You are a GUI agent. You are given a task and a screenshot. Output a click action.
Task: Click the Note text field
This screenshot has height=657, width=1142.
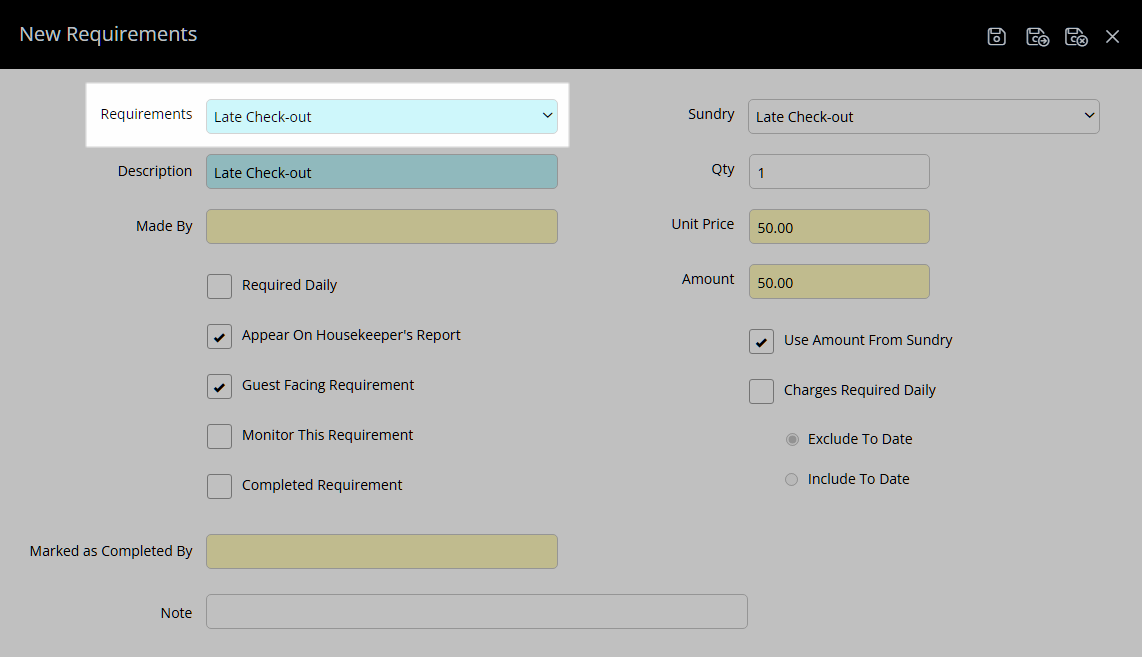pyautogui.click(x=476, y=612)
